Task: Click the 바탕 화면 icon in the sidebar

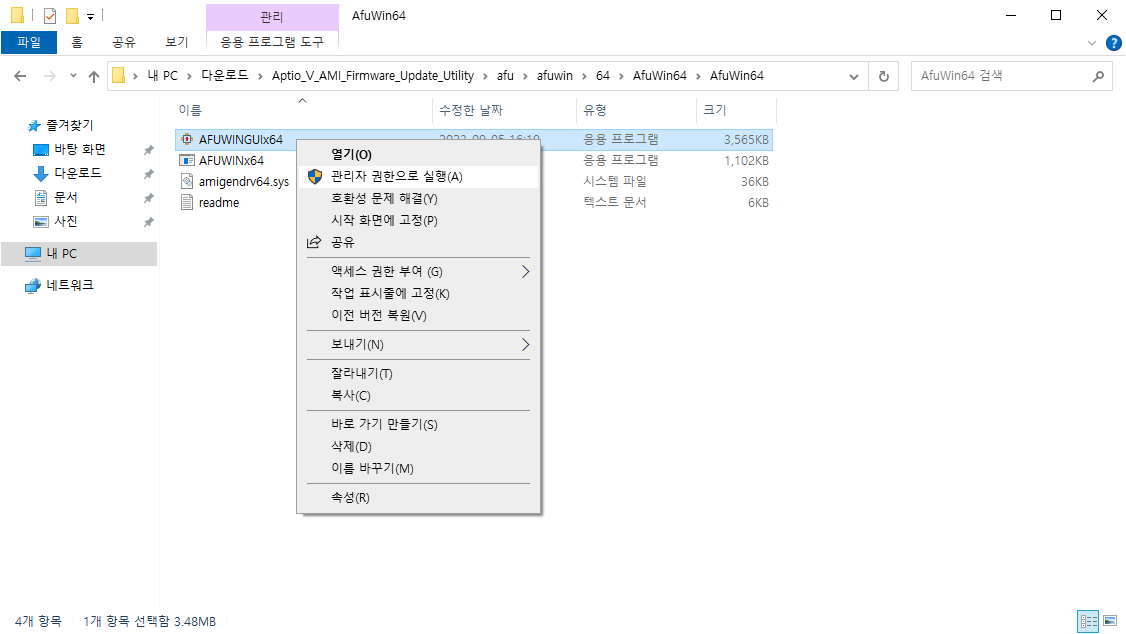Action: (41, 149)
